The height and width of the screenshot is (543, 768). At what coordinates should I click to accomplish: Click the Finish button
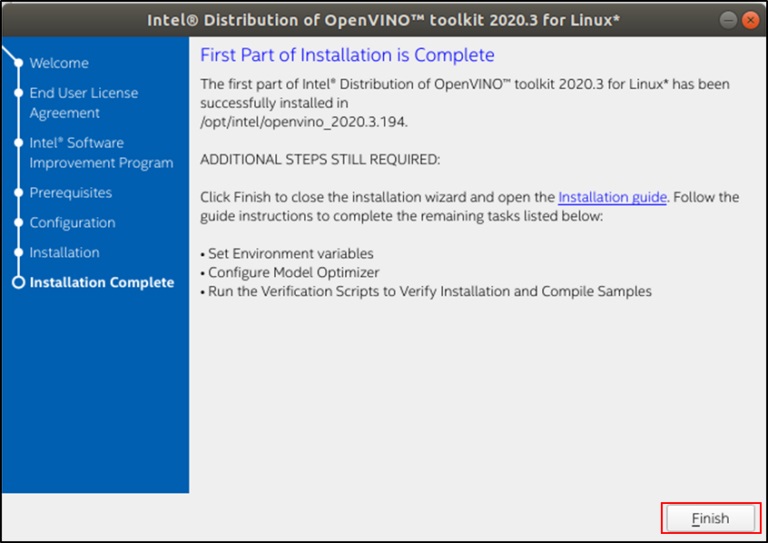pos(710,518)
